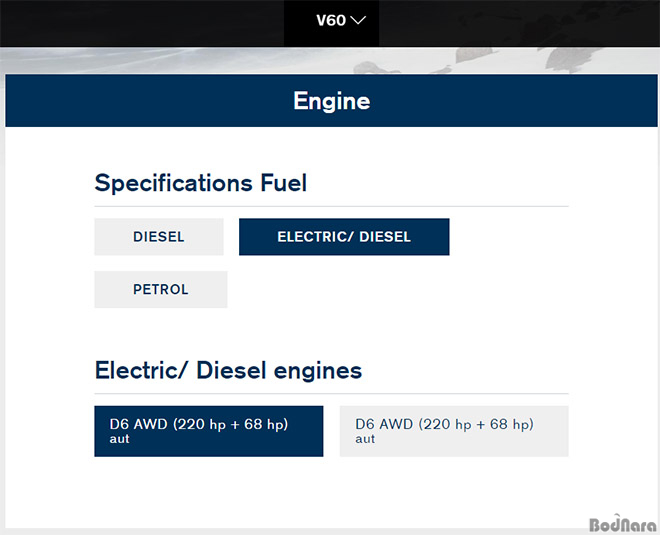The width and height of the screenshot is (660, 535).
Task: Click the chevron arrow beside V60
Action: pyautogui.click(x=358, y=20)
